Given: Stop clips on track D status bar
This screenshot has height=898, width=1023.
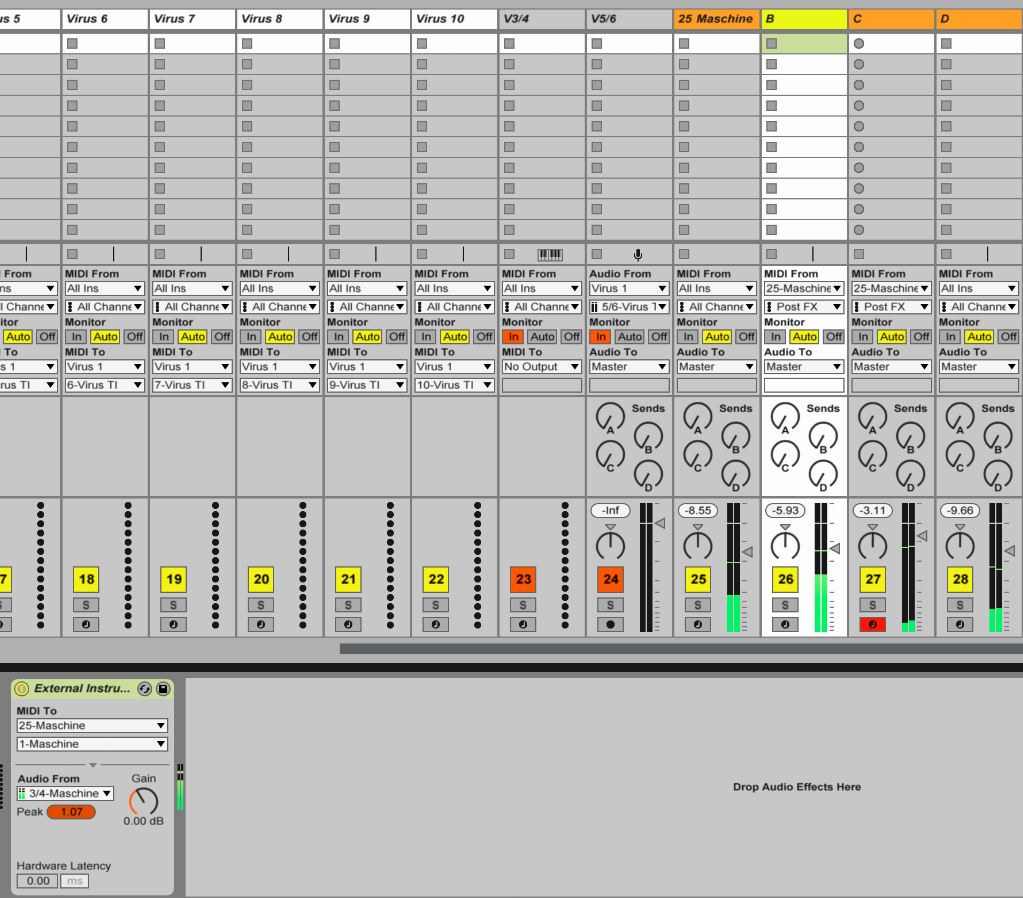Looking at the screenshot, I should [947, 255].
